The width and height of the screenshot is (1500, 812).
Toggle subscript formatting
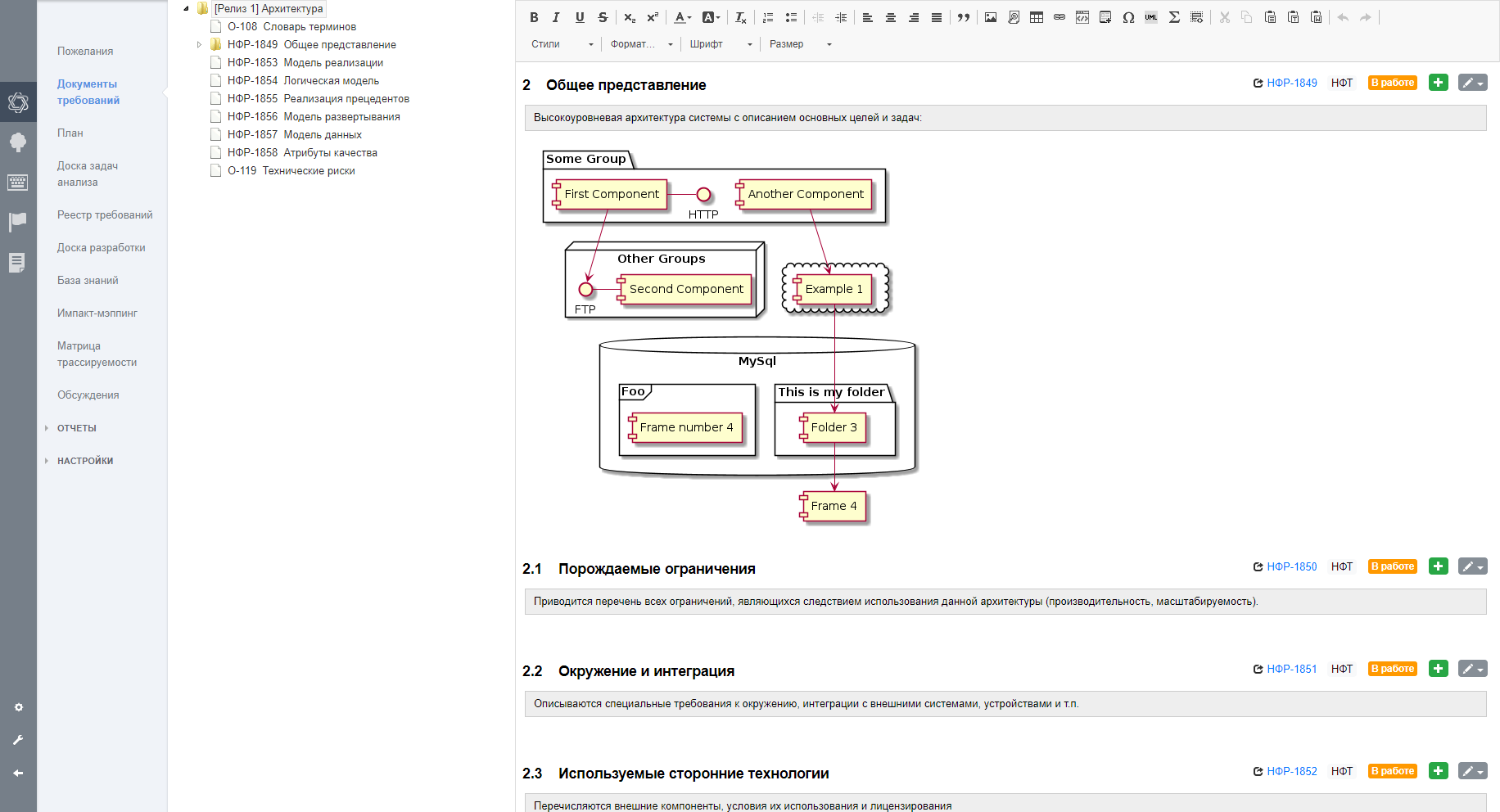click(629, 17)
